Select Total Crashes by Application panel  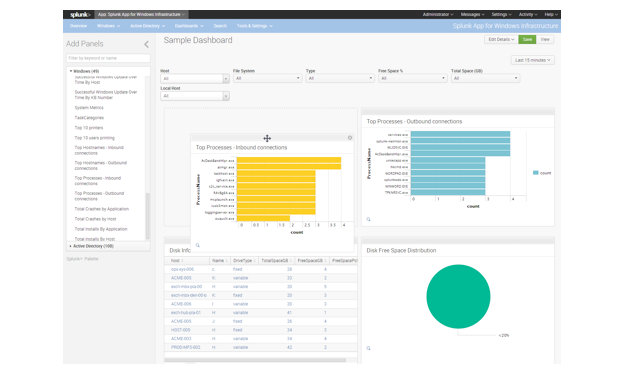pos(102,209)
